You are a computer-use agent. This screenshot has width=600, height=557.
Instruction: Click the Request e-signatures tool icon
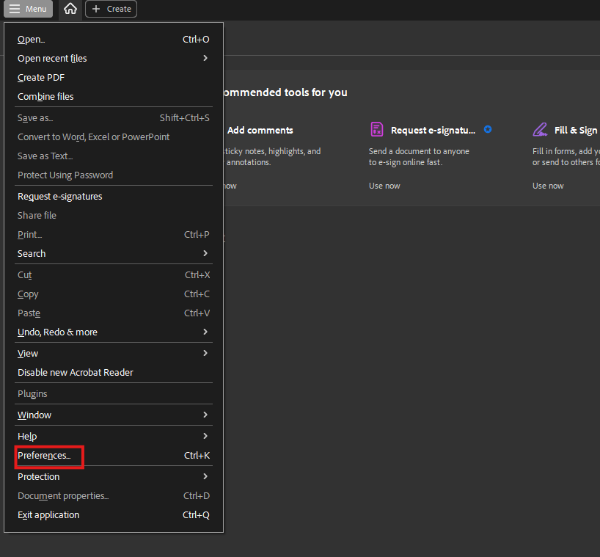click(377, 129)
